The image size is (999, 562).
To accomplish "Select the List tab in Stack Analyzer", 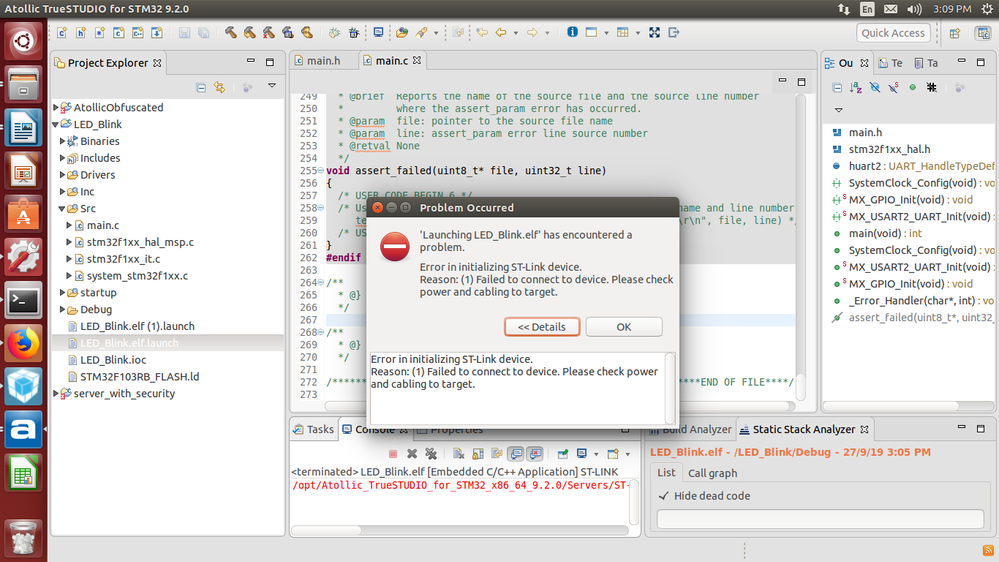I will tap(666, 473).
